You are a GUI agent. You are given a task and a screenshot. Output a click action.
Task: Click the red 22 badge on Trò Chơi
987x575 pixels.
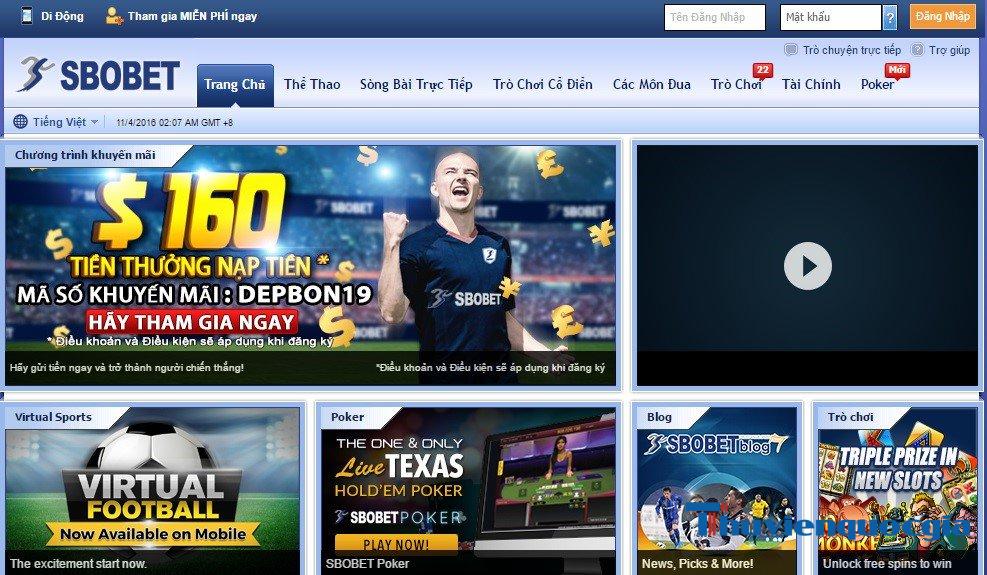coord(762,70)
